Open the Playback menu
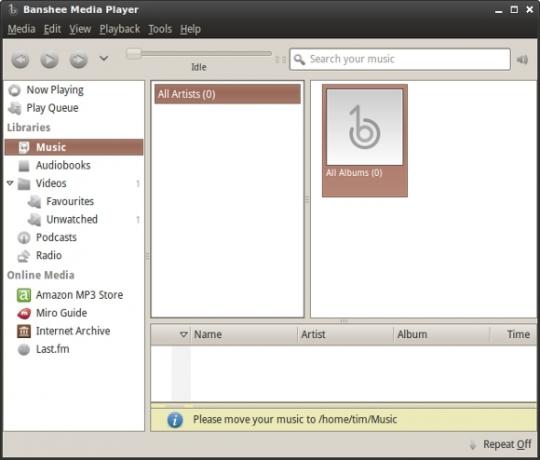The image size is (540, 460). (x=120, y=29)
